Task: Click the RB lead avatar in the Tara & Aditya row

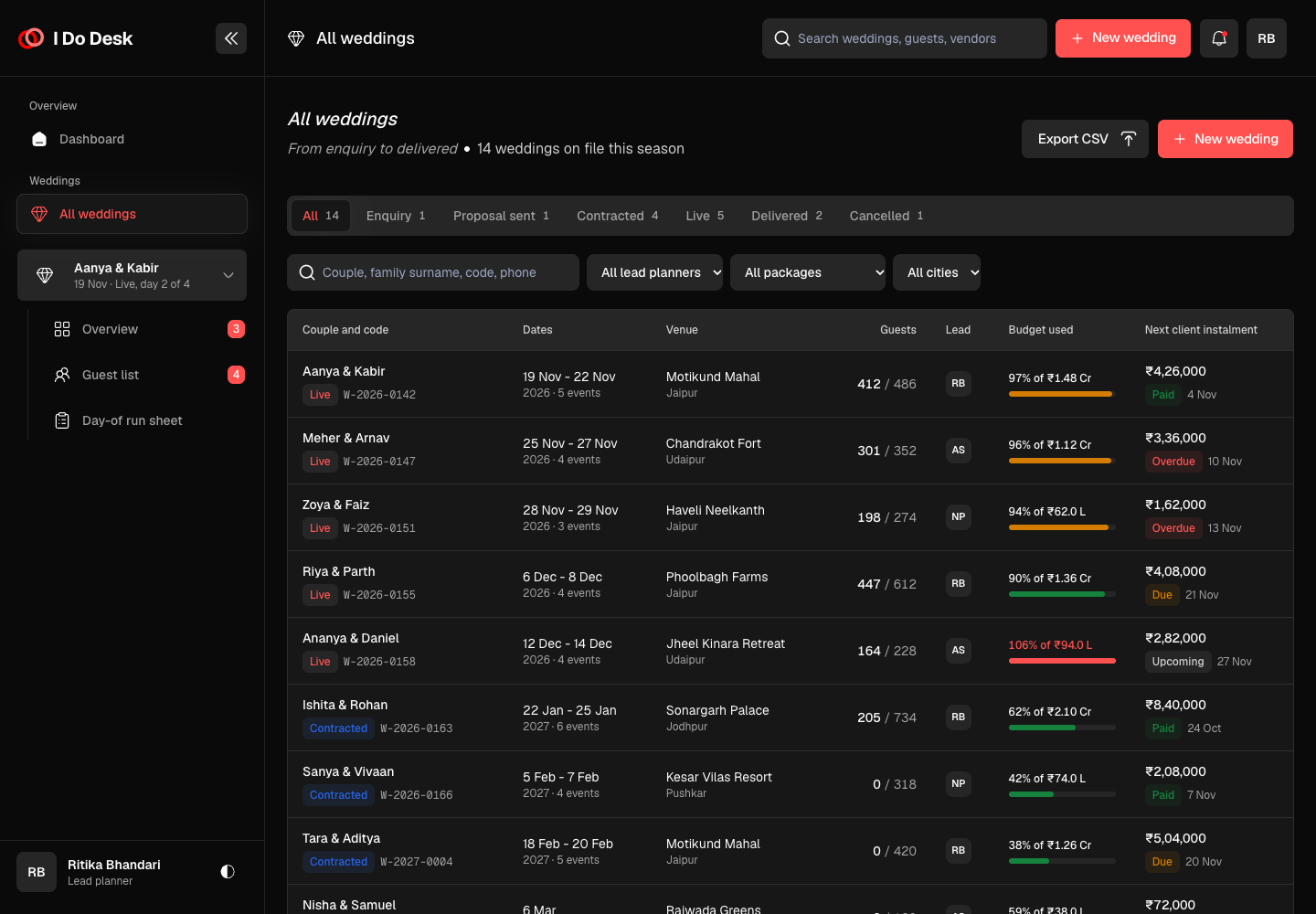Action: coord(959,851)
